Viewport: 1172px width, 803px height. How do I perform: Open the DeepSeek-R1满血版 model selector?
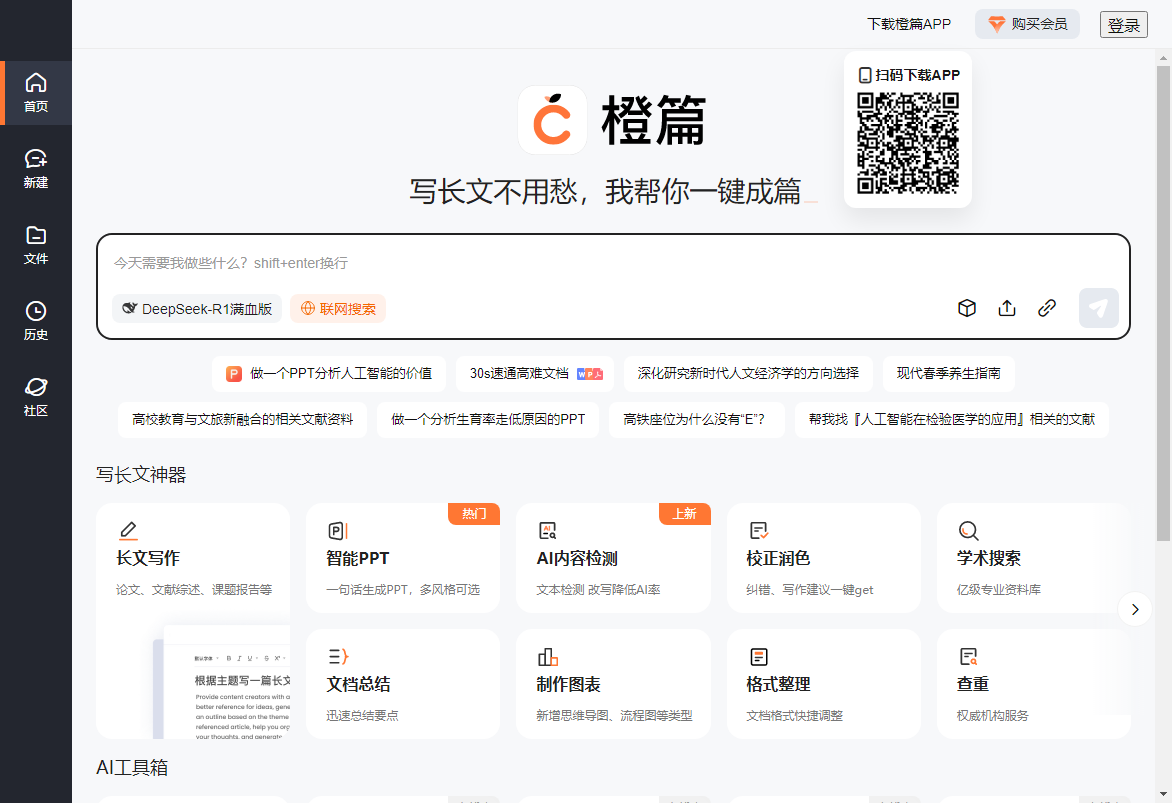pos(197,309)
